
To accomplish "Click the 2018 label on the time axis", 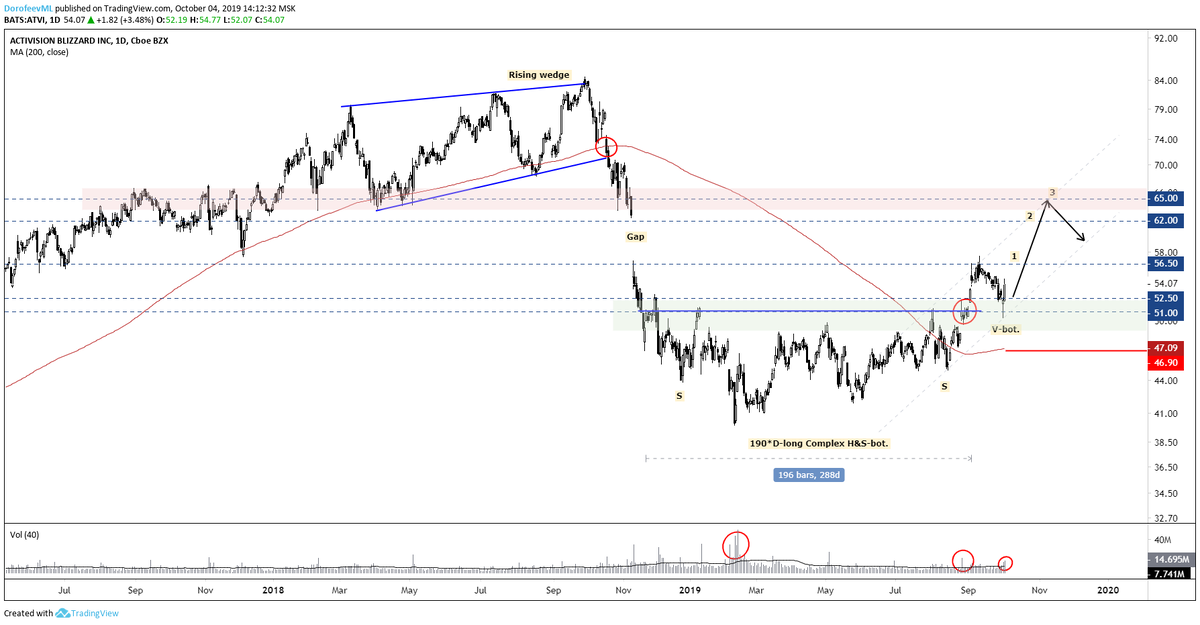I will coord(274,591).
